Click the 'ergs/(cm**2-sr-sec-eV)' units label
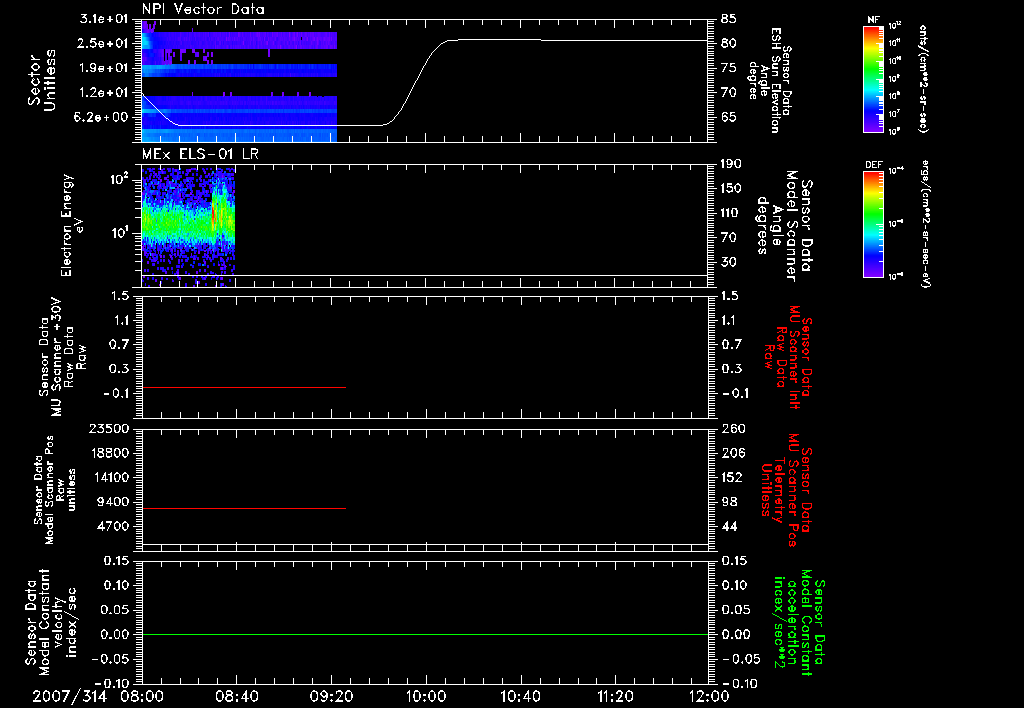This screenshot has width=1024, height=708. pyautogui.click(x=926, y=224)
